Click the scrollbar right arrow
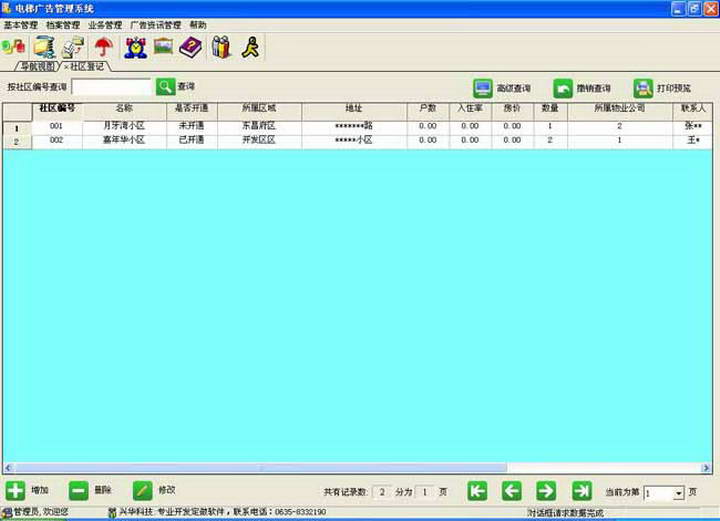The image size is (720, 521). coord(707,468)
